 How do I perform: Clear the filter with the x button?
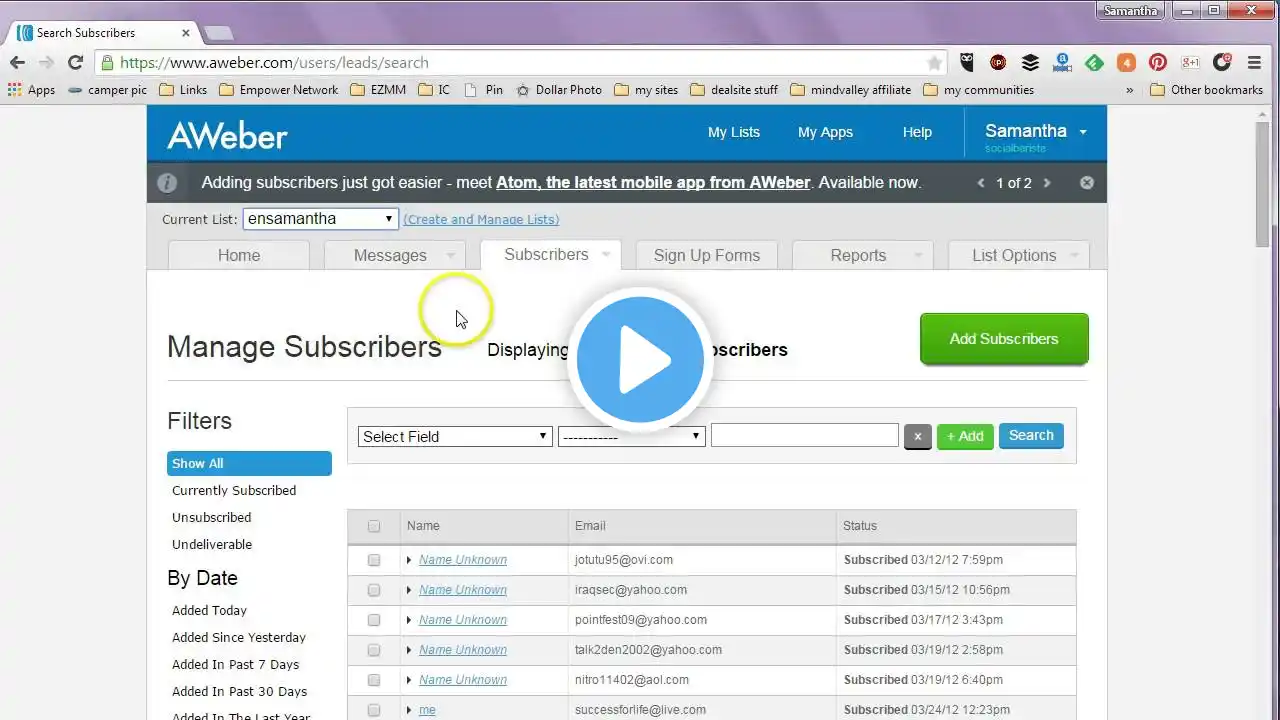coord(918,436)
